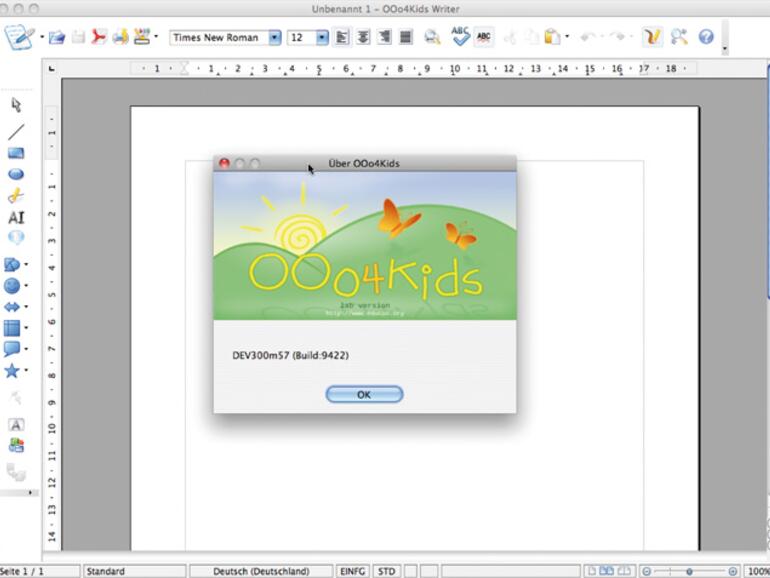770x578 pixels.
Task: Open the Flowchart shapes dropdown
Action: [27, 328]
